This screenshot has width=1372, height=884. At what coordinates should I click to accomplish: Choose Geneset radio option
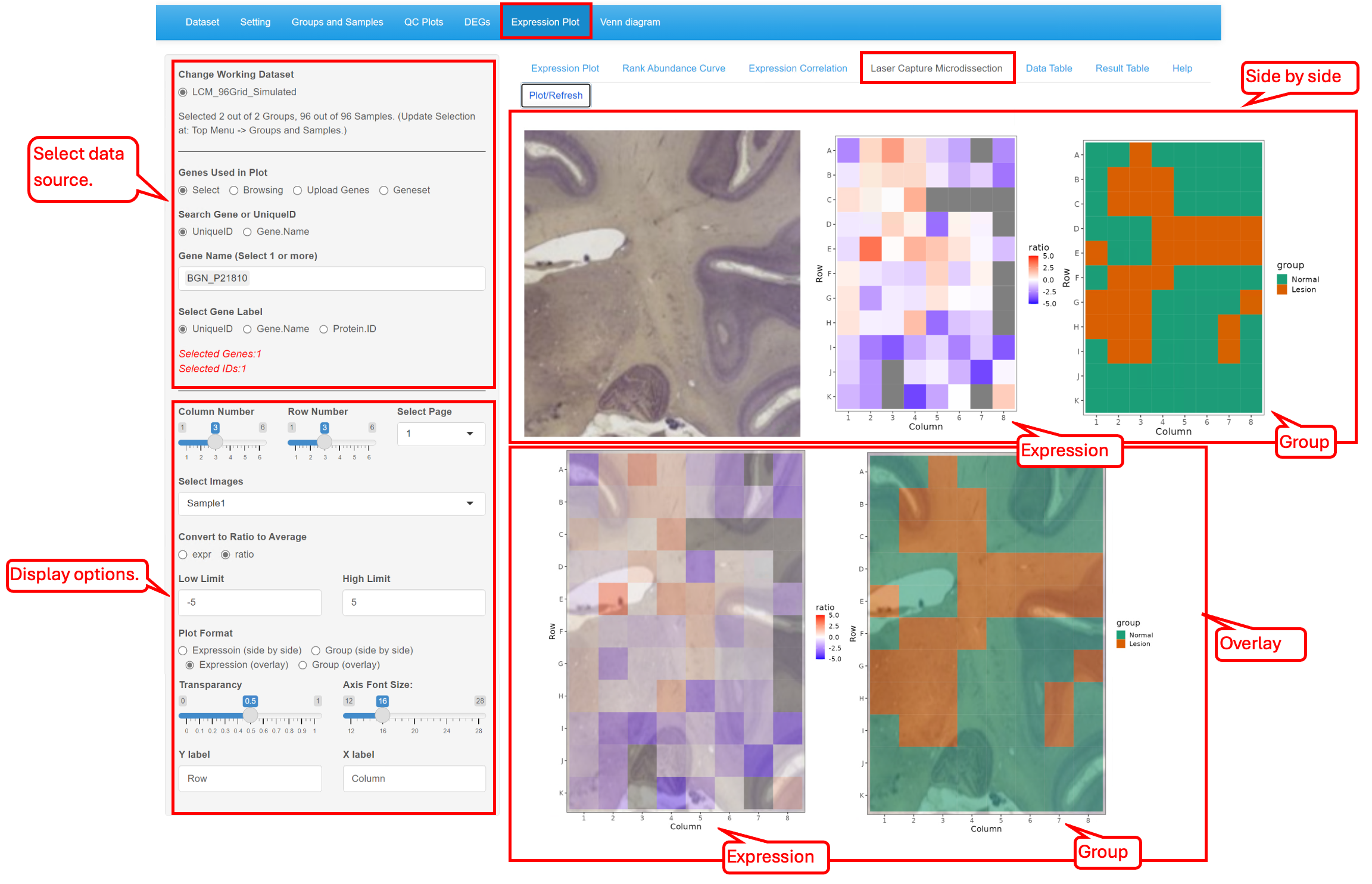pyautogui.click(x=384, y=191)
